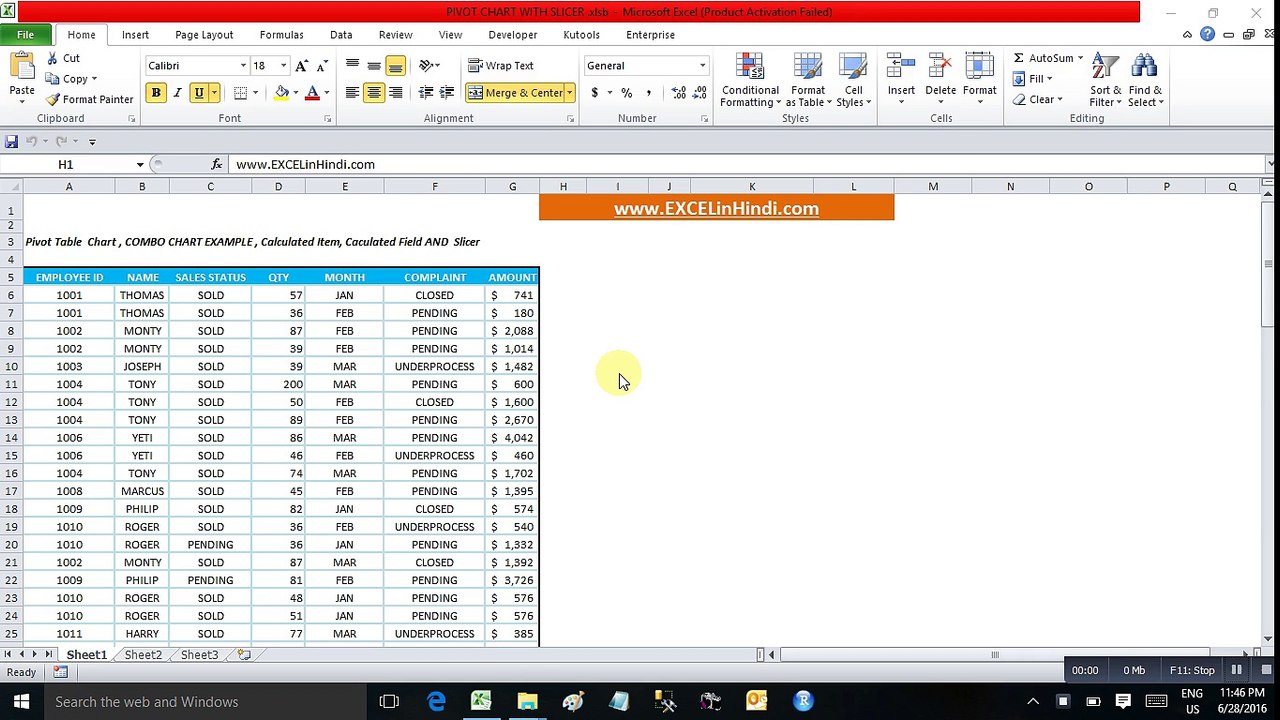Toggle center horizontal alignment
Viewport: 1280px width, 720px height.
click(374, 93)
